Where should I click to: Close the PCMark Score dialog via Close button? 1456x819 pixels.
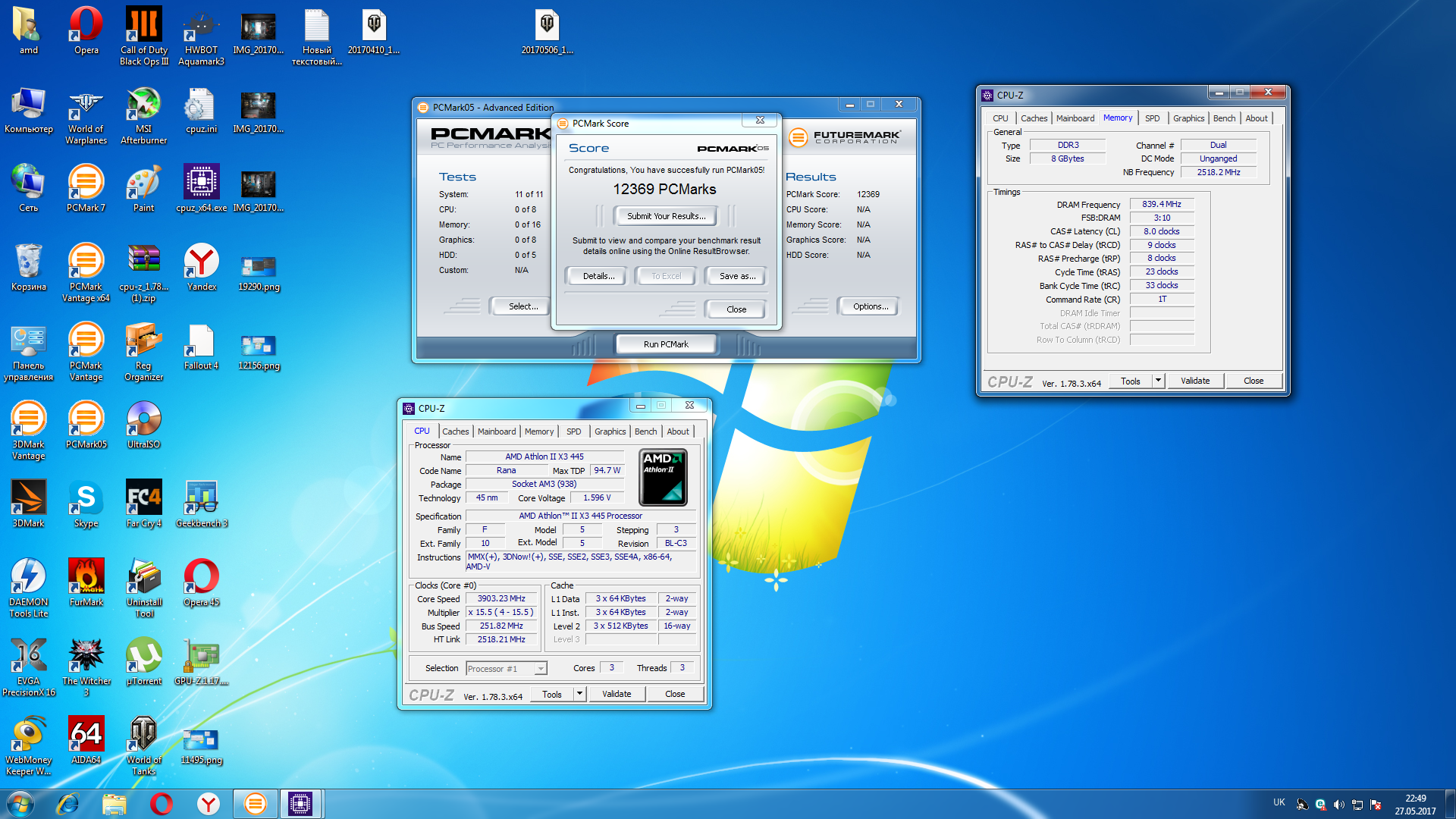point(736,309)
